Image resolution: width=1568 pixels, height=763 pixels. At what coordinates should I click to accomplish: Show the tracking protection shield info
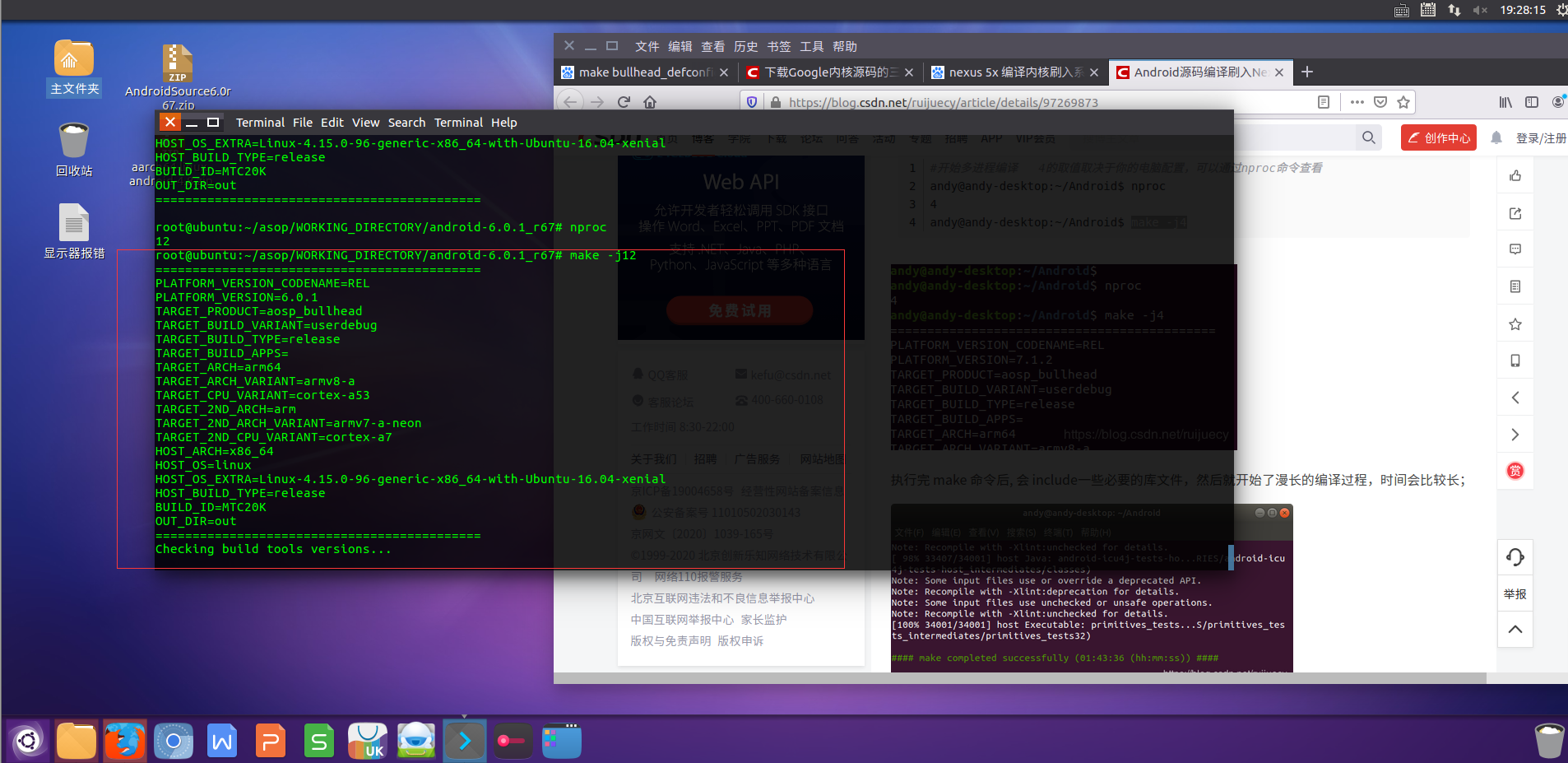(751, 102)
